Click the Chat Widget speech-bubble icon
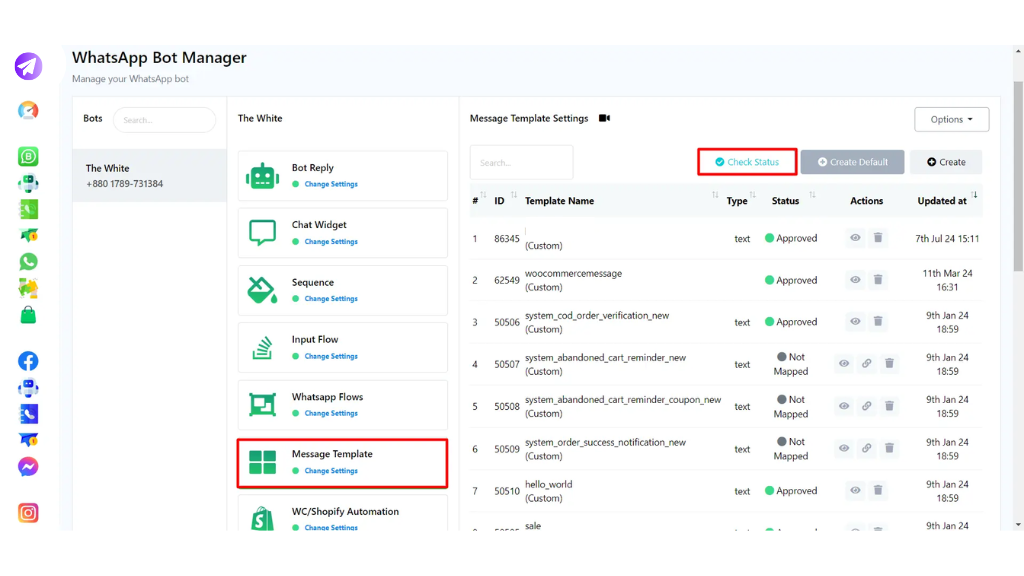1024x576 pixels. (263, 232)
